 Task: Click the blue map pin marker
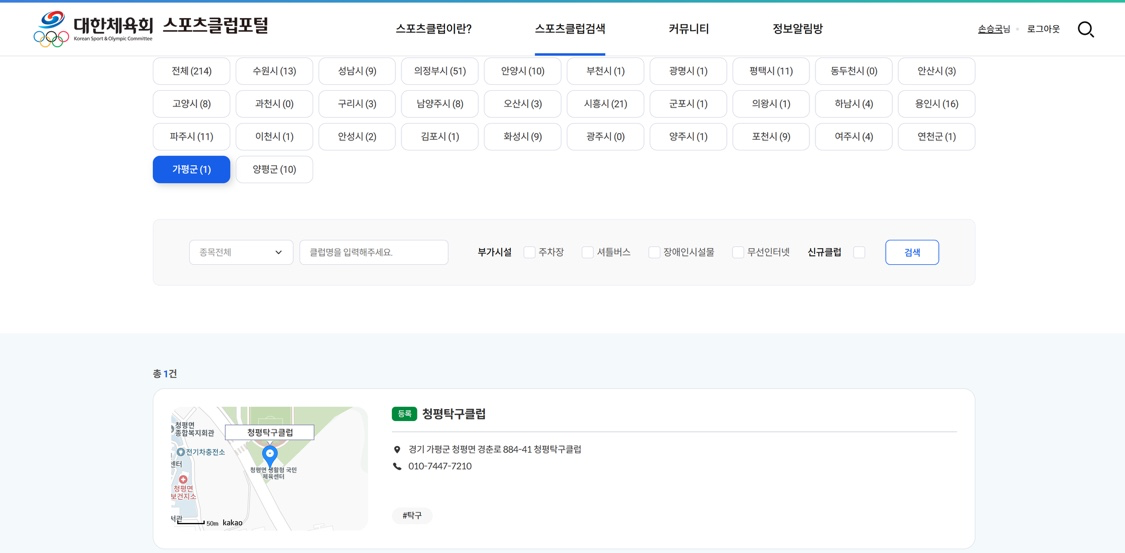(x=269, y=455)
